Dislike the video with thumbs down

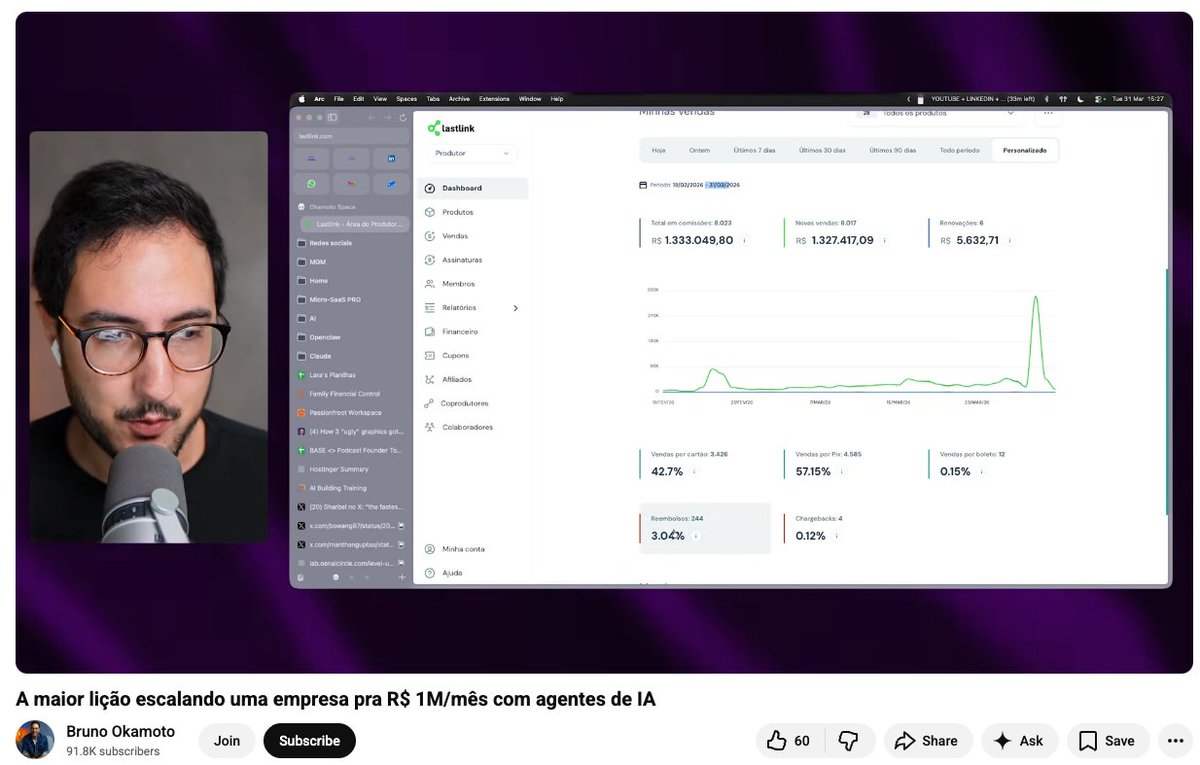(848, 741)
